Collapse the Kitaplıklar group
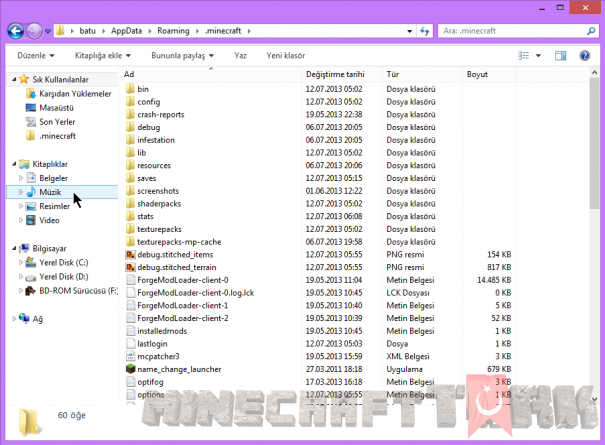The height and width of the screenshot is (445, 605). 14,164
